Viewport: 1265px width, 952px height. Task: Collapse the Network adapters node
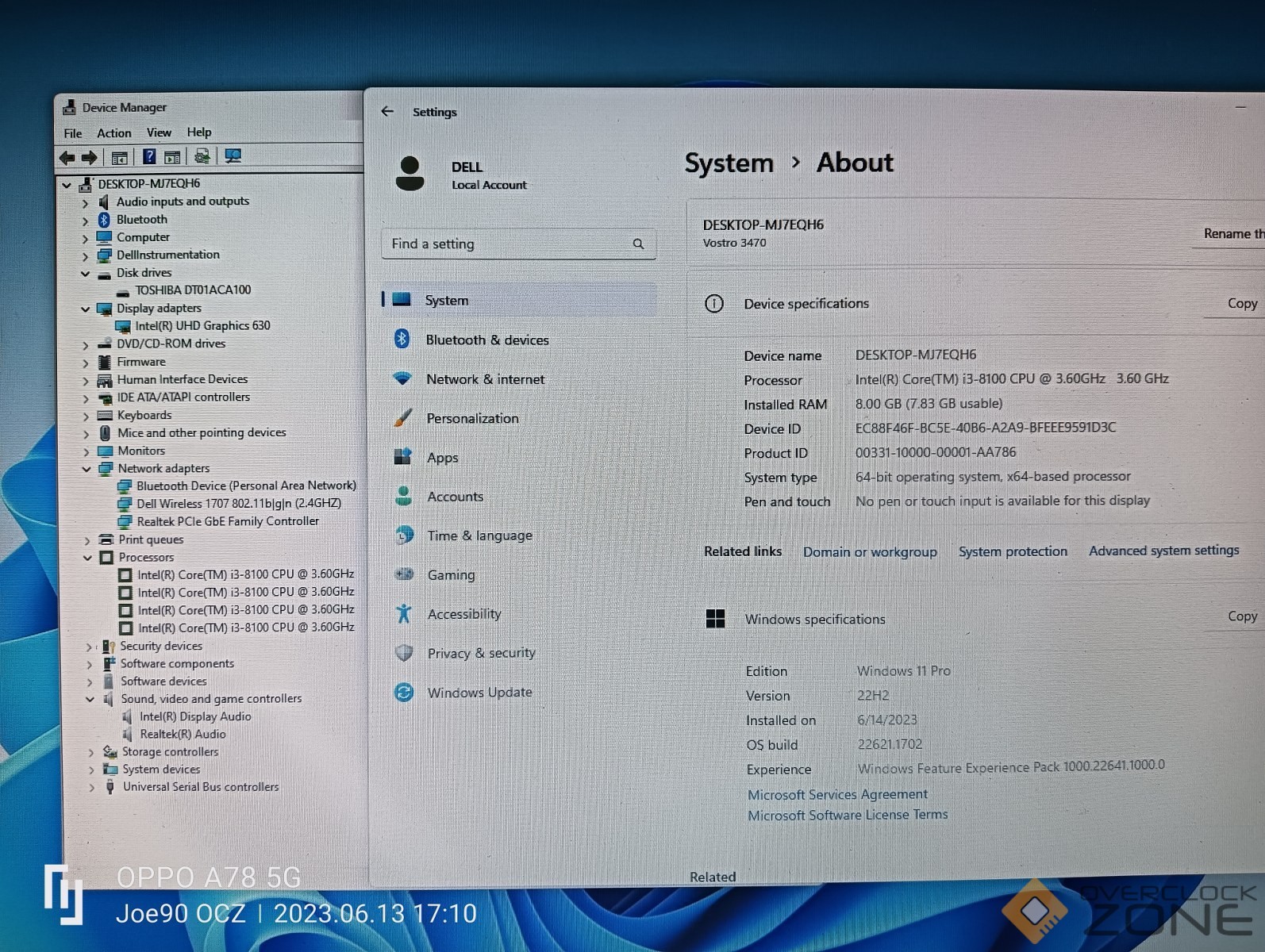87,469
